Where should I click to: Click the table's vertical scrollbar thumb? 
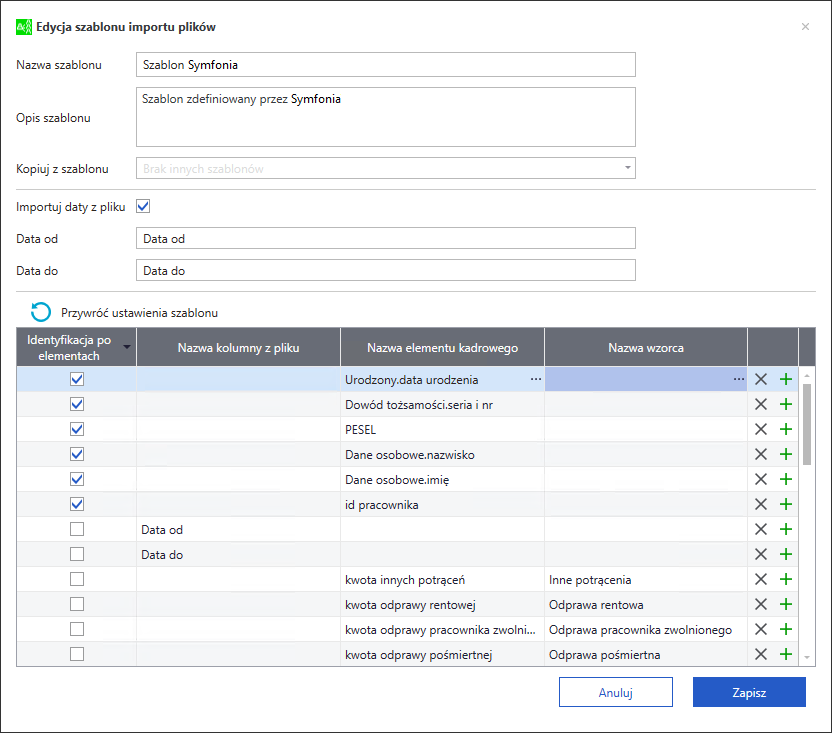[807, 424]
